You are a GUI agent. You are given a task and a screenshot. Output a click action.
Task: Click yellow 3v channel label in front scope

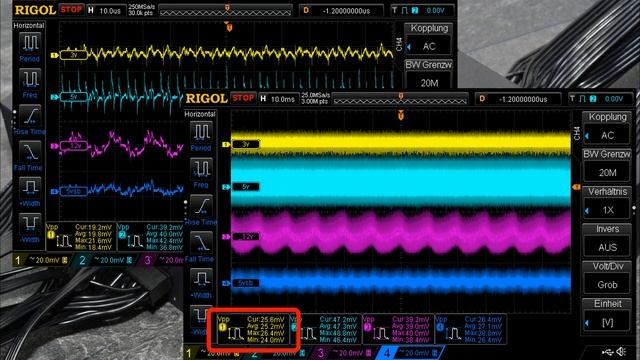246,144
